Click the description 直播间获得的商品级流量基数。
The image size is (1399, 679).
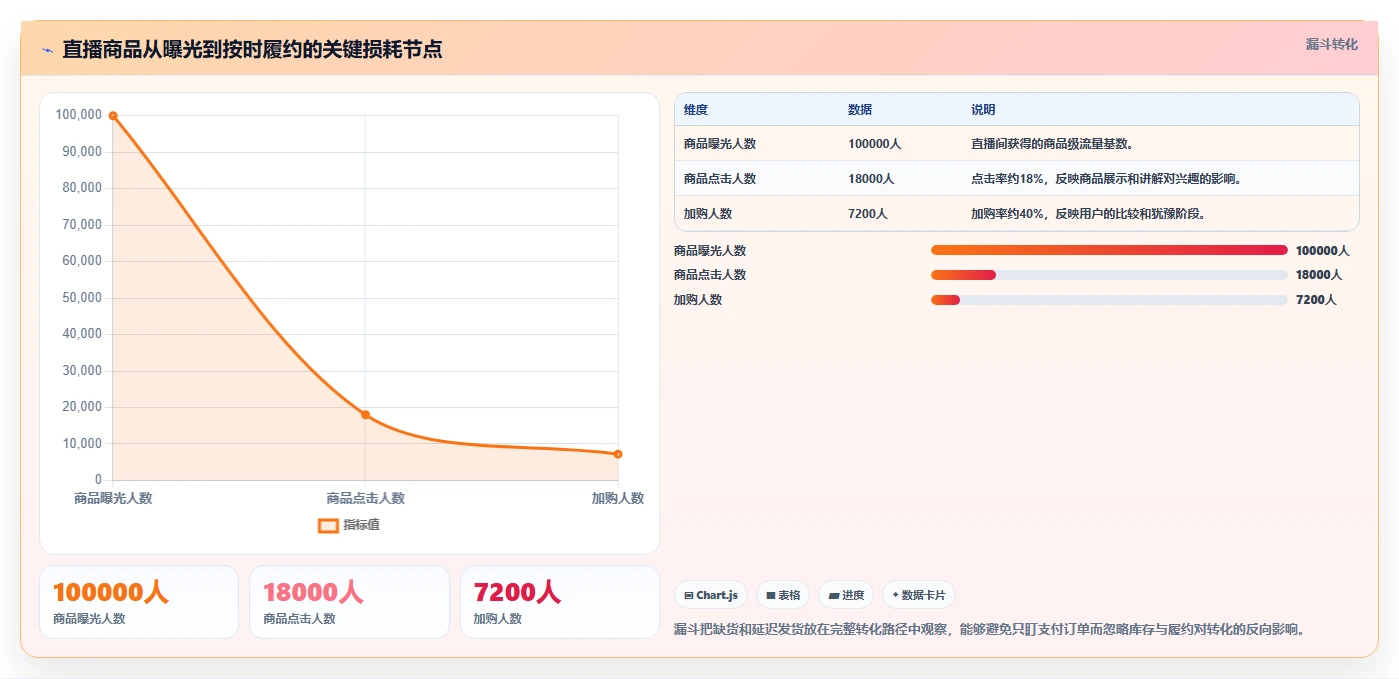coord(1052,144)
